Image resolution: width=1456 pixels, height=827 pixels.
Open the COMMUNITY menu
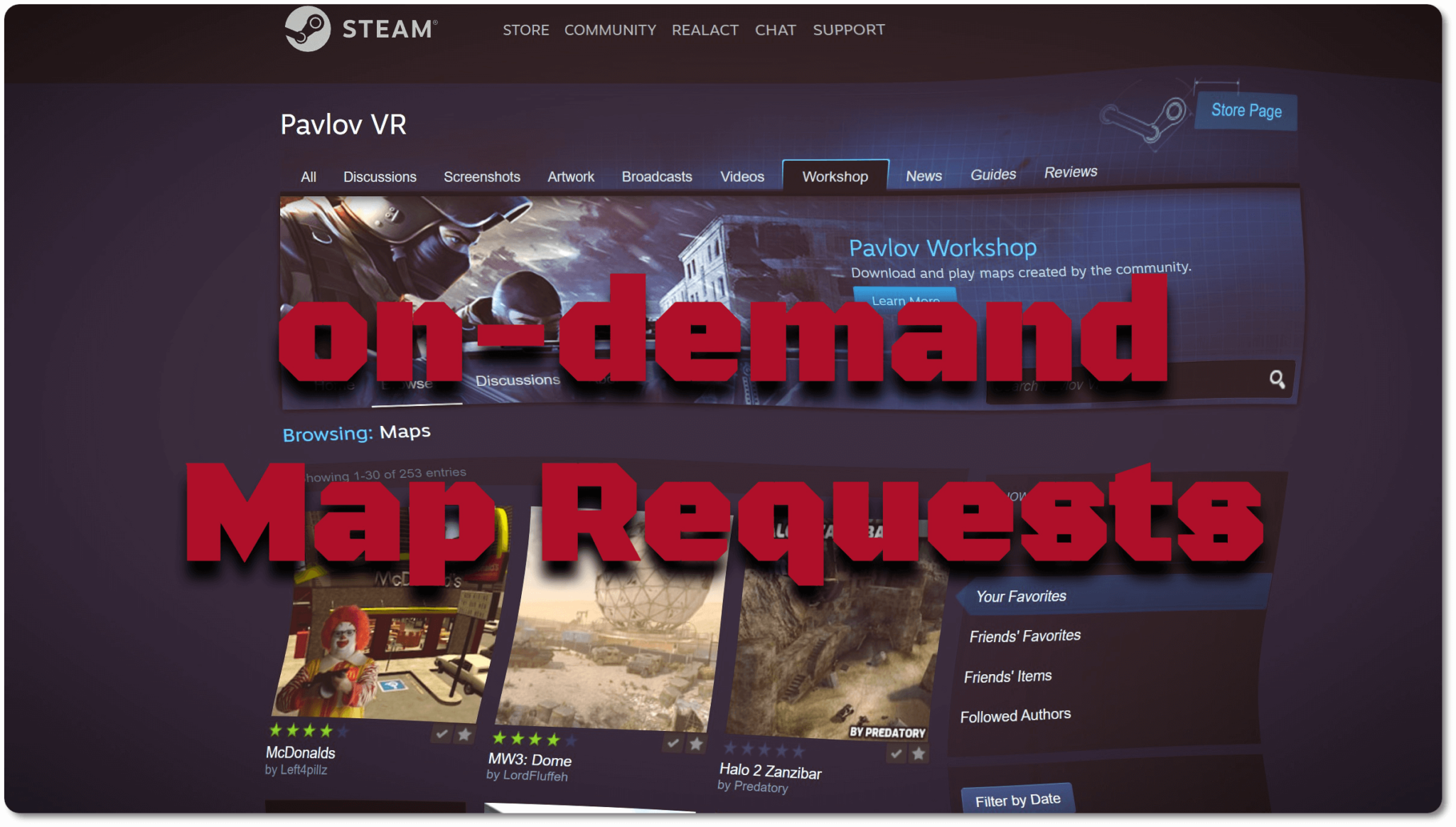click(x=610, y=30)
